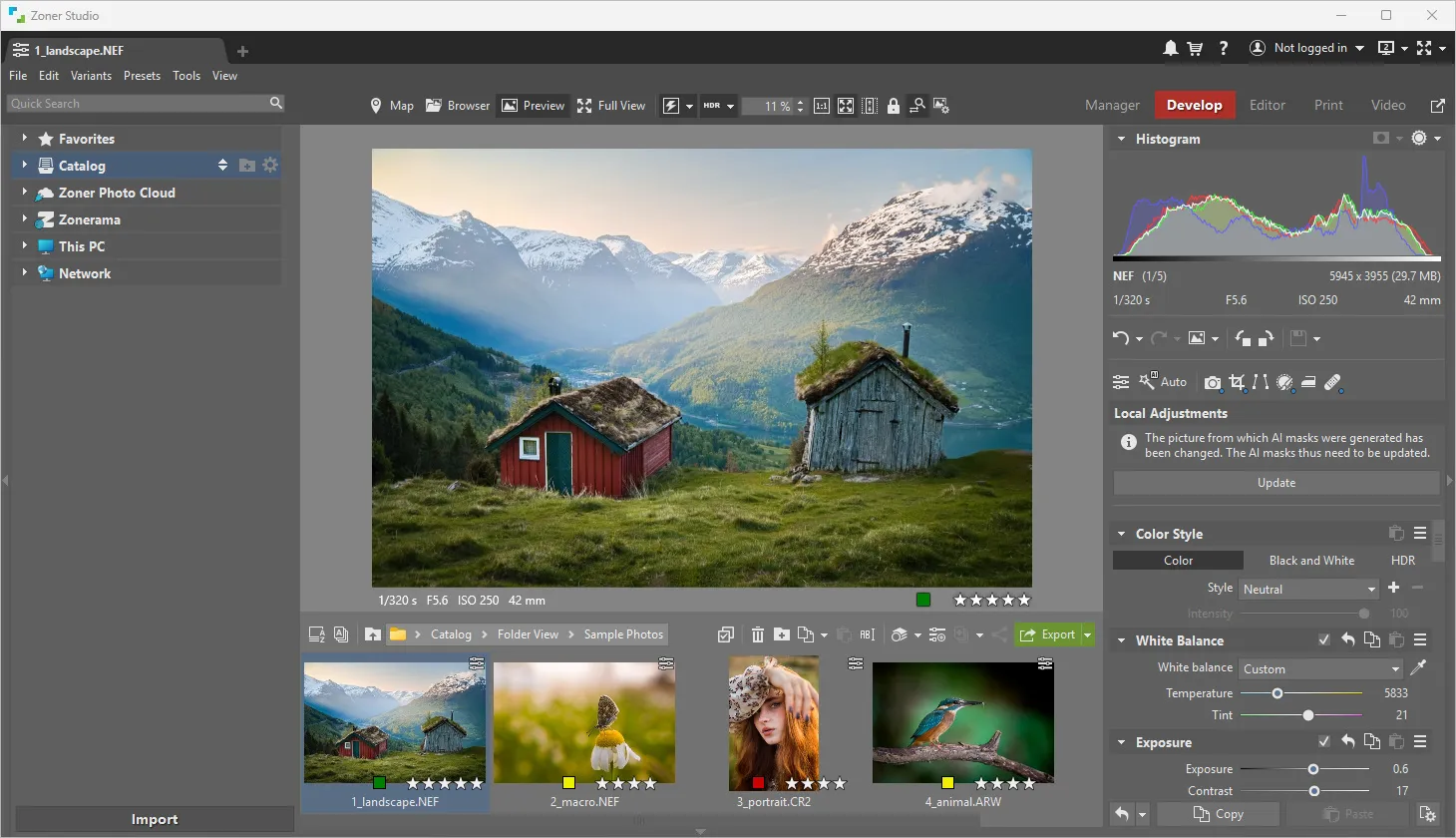Uncheck the Exposure section checkbox
Image resolution: width=1456 pixels, height=838 pixels.
coord(1323,742)
